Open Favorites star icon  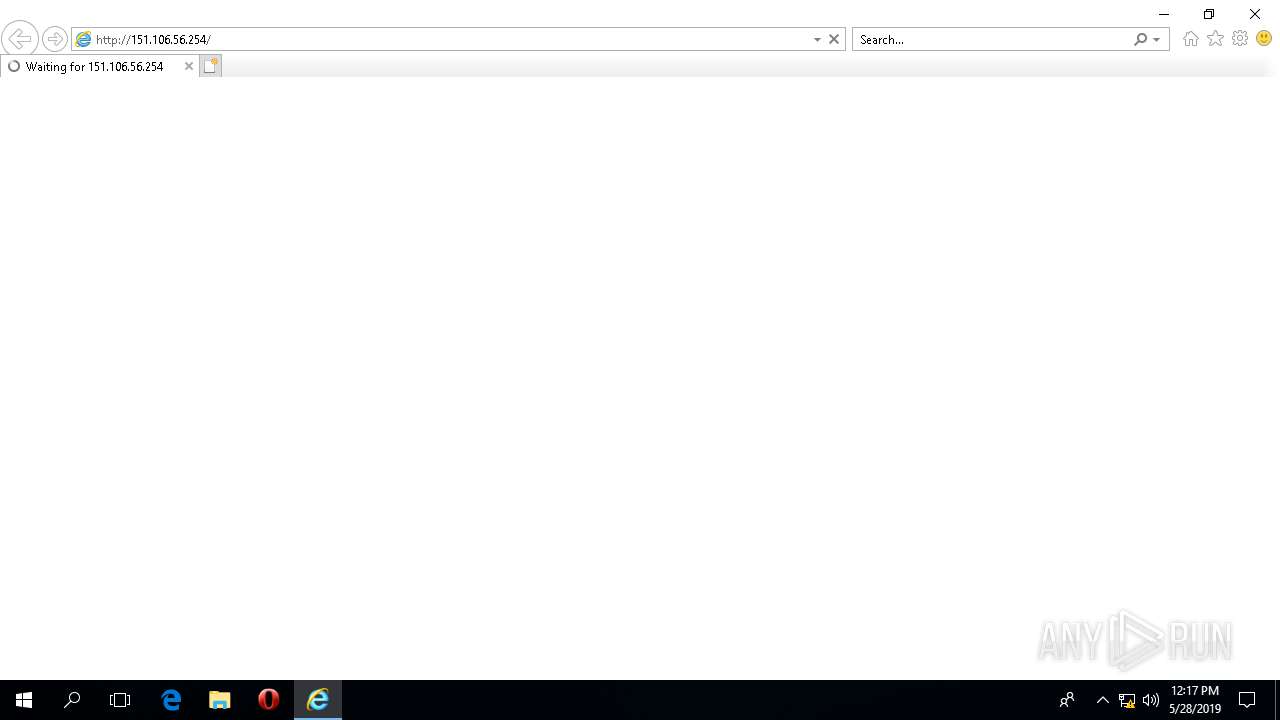[x=1215, y=38]
